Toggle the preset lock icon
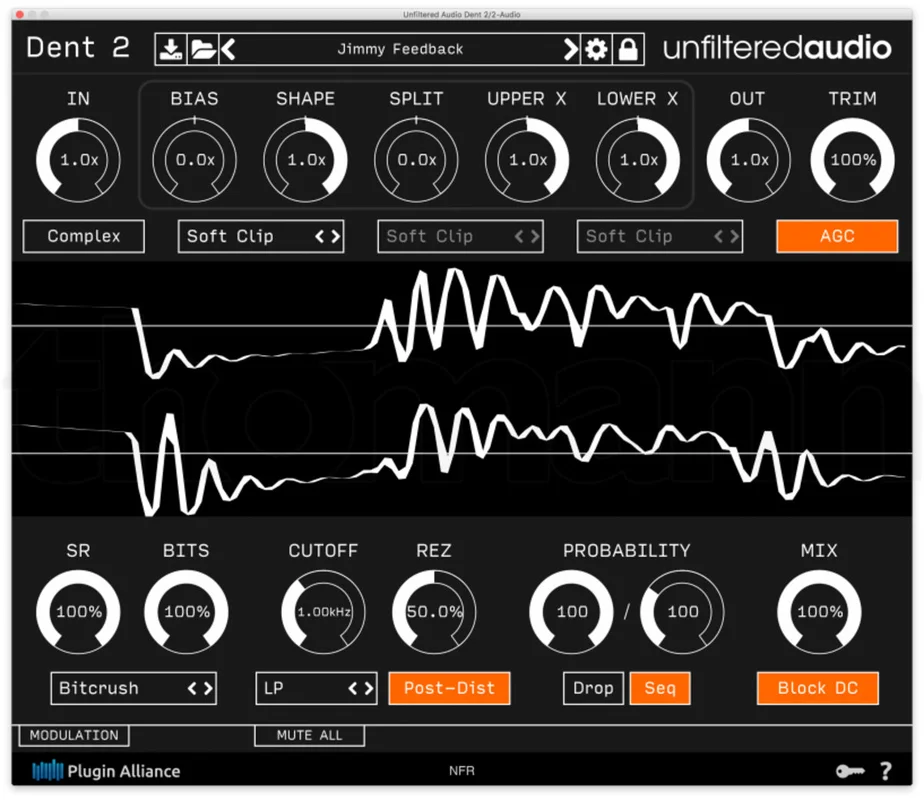Viewport: 924px width, 800px height. (x=628, y=49)
